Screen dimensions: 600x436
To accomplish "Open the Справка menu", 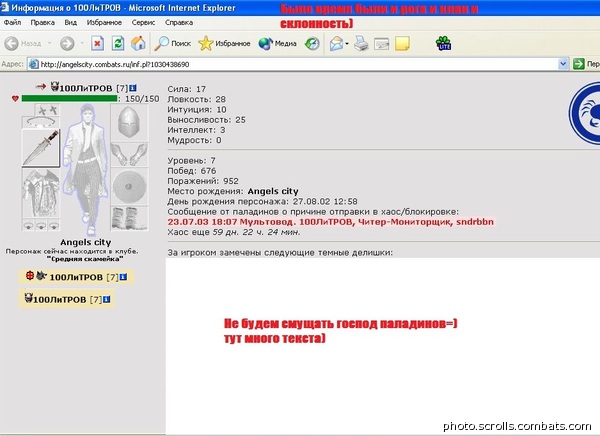I will click(179, 22).
